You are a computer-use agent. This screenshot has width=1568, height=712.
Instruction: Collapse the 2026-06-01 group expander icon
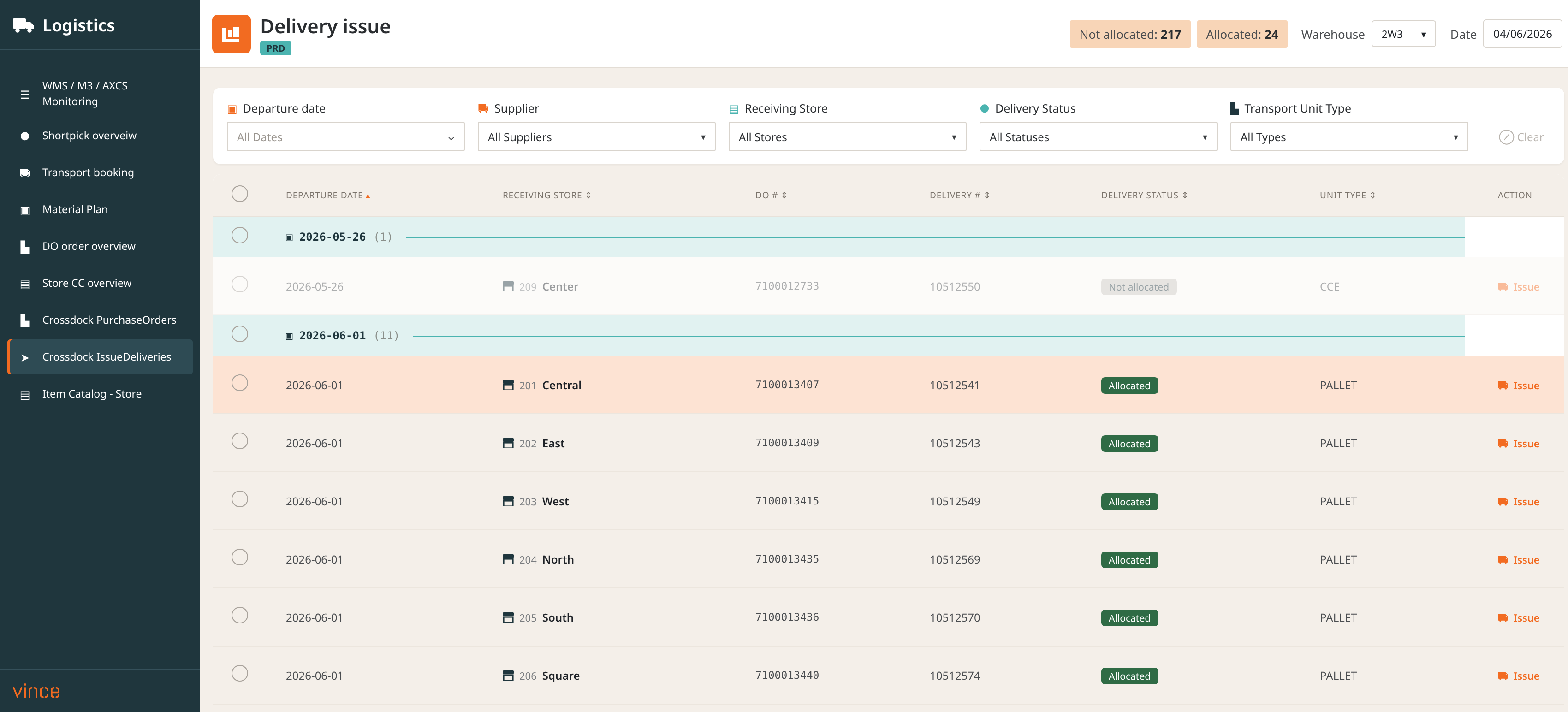pos(289,336)
